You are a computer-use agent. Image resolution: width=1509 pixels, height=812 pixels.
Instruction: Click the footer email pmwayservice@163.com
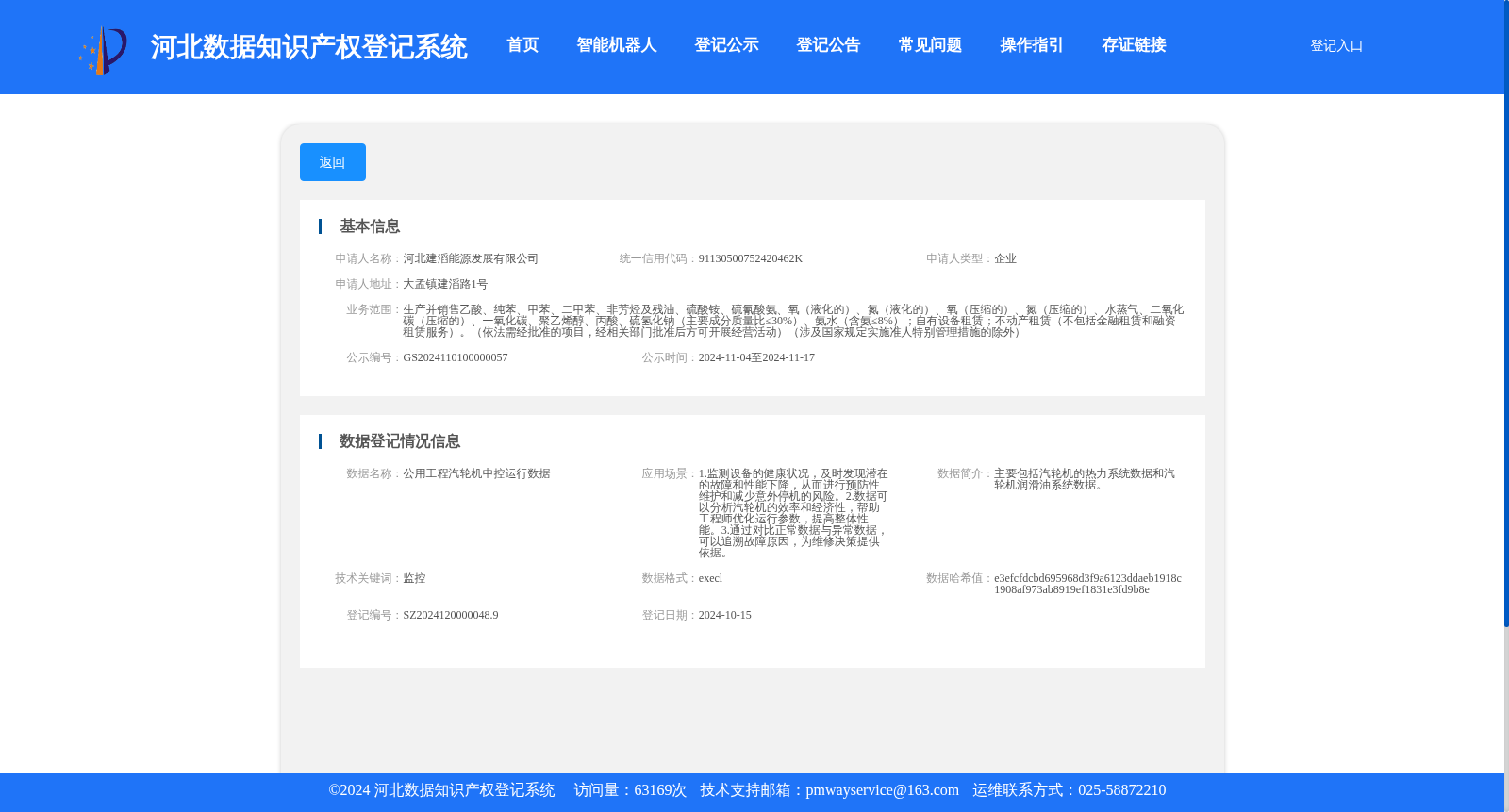pyautogui.click(x=882, y=790)
